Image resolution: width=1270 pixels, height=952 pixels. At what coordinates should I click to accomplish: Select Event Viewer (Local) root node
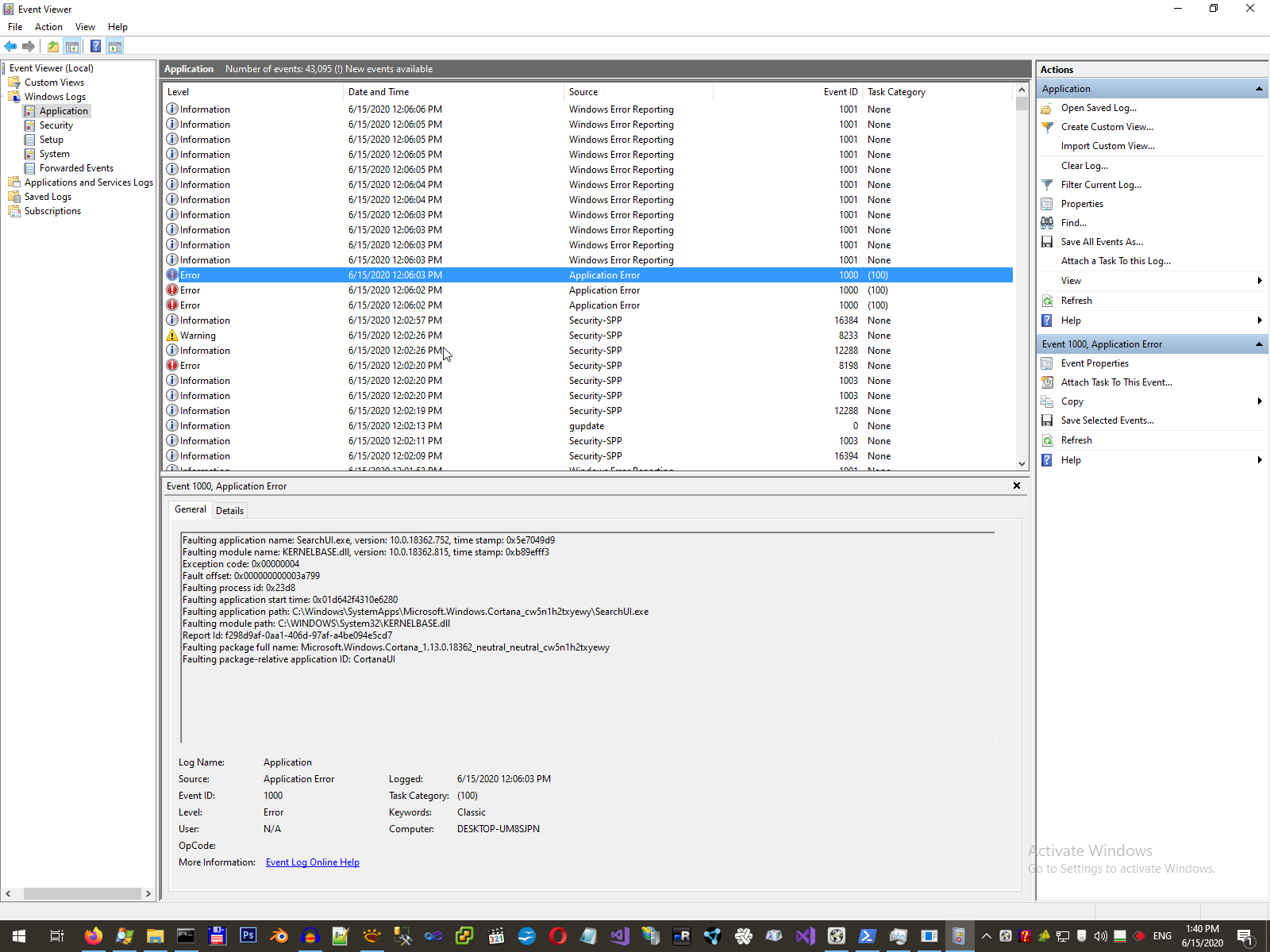[52, 68]
